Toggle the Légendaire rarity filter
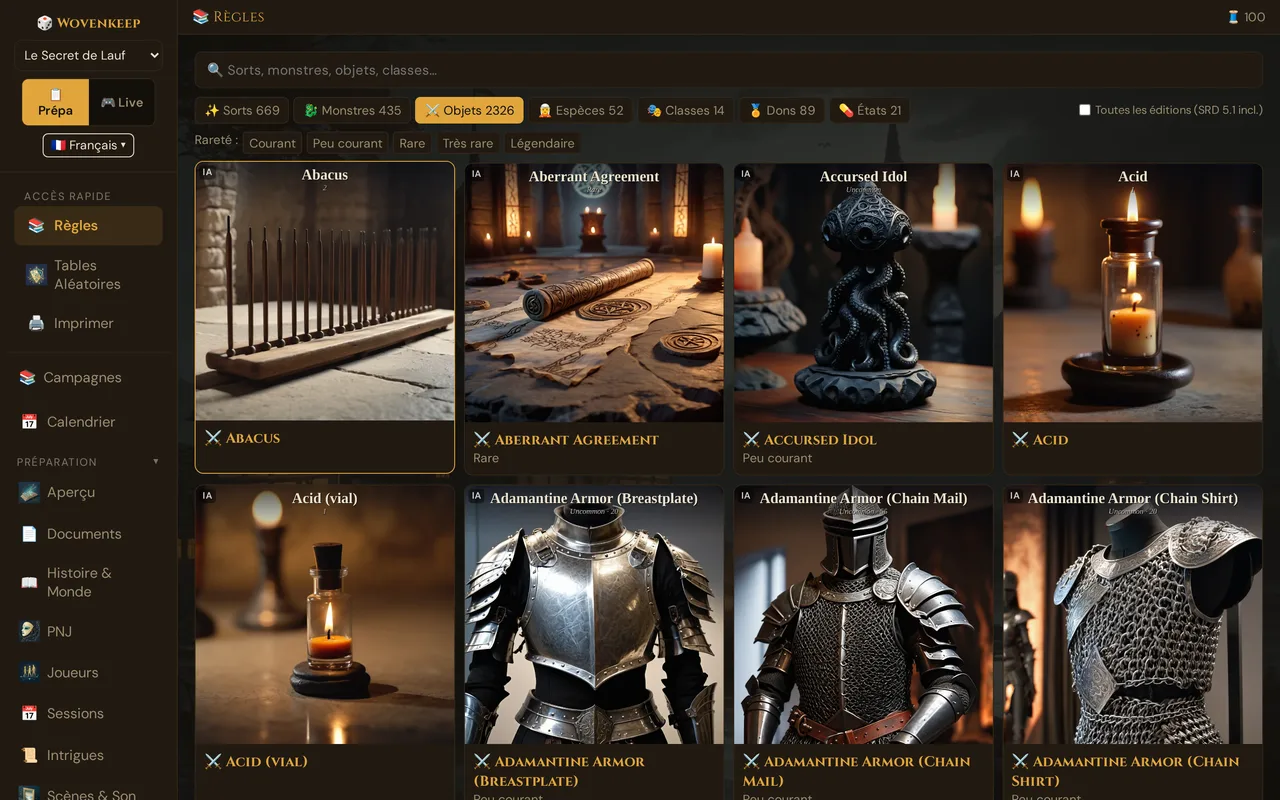 (542, 143)
